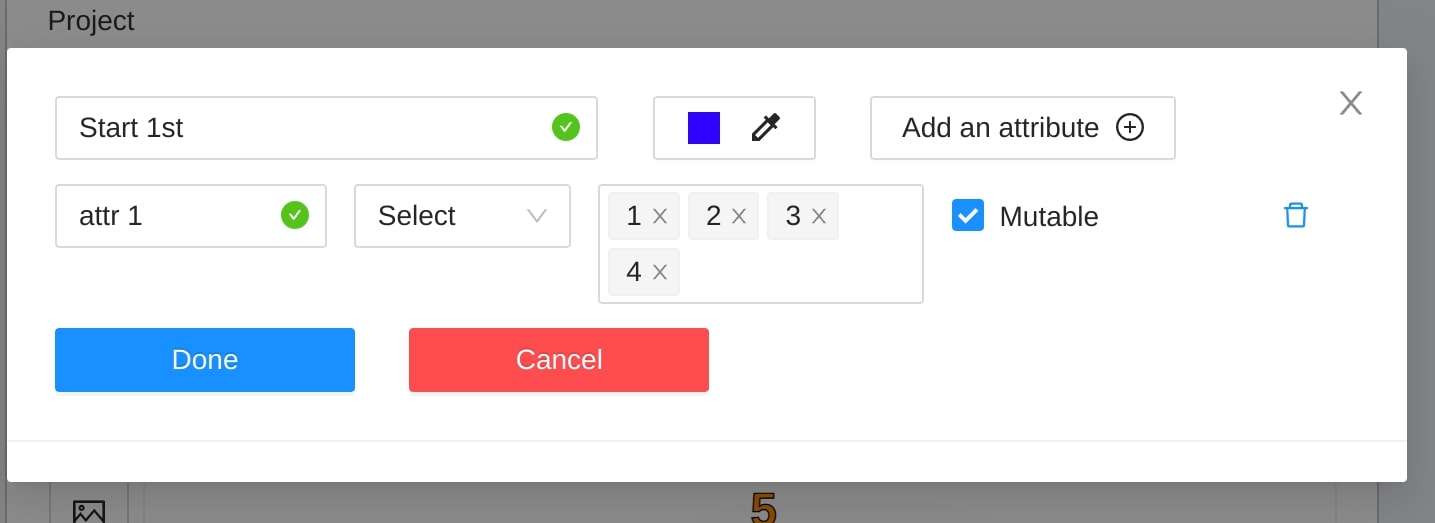Click green checkmark in attr 1 field

click(295, 216)
